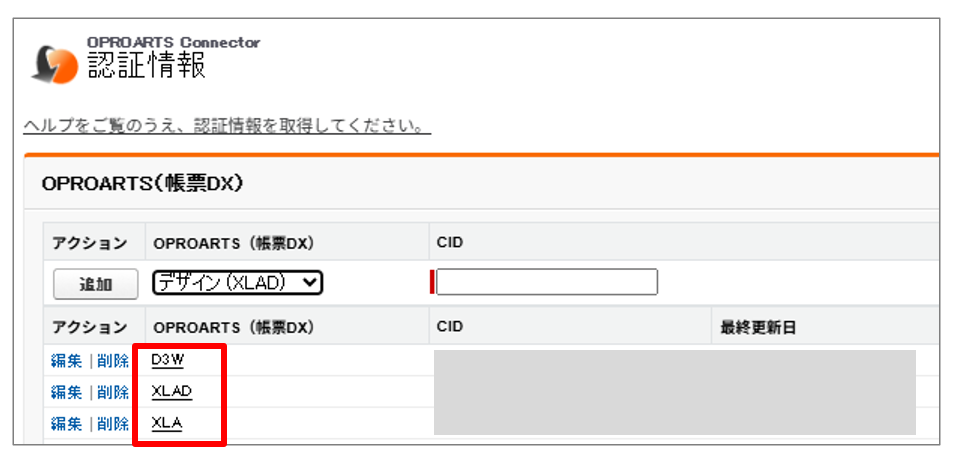Edit the XLAD credential row
The height and width of the screenshot is (458, 965).
point(66,392)
